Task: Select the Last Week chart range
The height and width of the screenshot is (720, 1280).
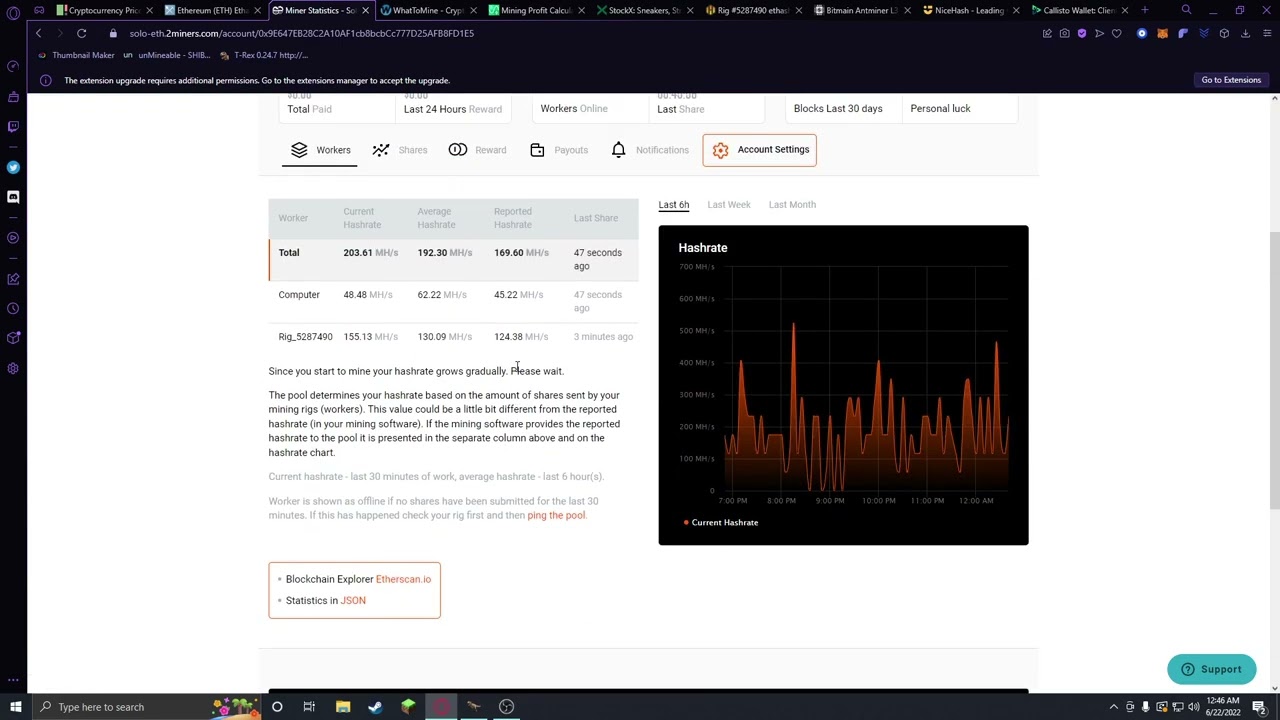Action: (728, 204)
